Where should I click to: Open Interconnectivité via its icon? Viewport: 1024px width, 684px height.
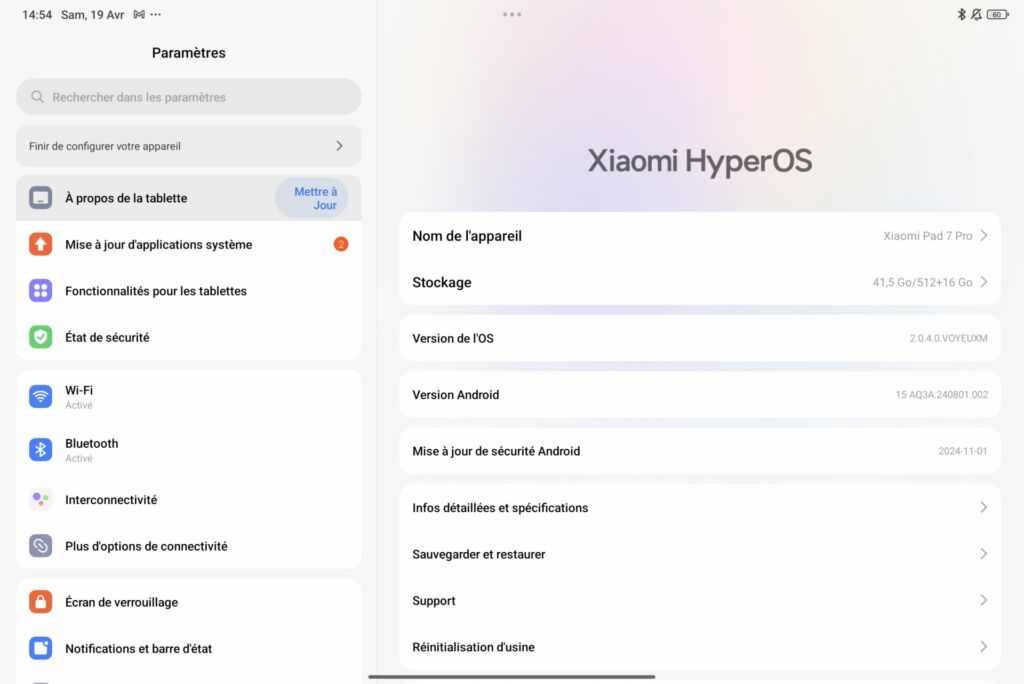(x=40, y=499)
